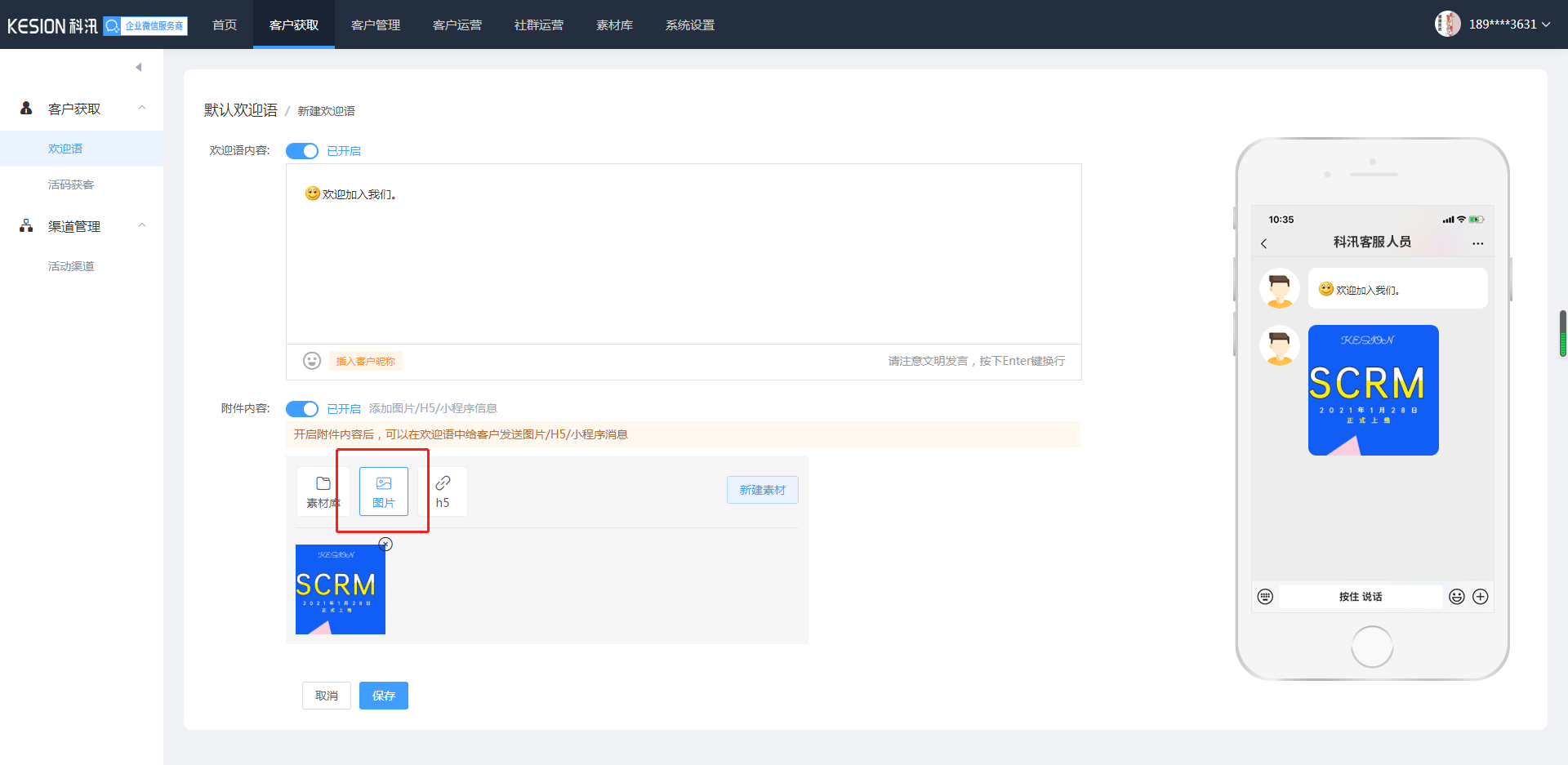Screen dimensions: 1568x765
Task: Open the 客户运营 tab
Action: click(457, 24)
